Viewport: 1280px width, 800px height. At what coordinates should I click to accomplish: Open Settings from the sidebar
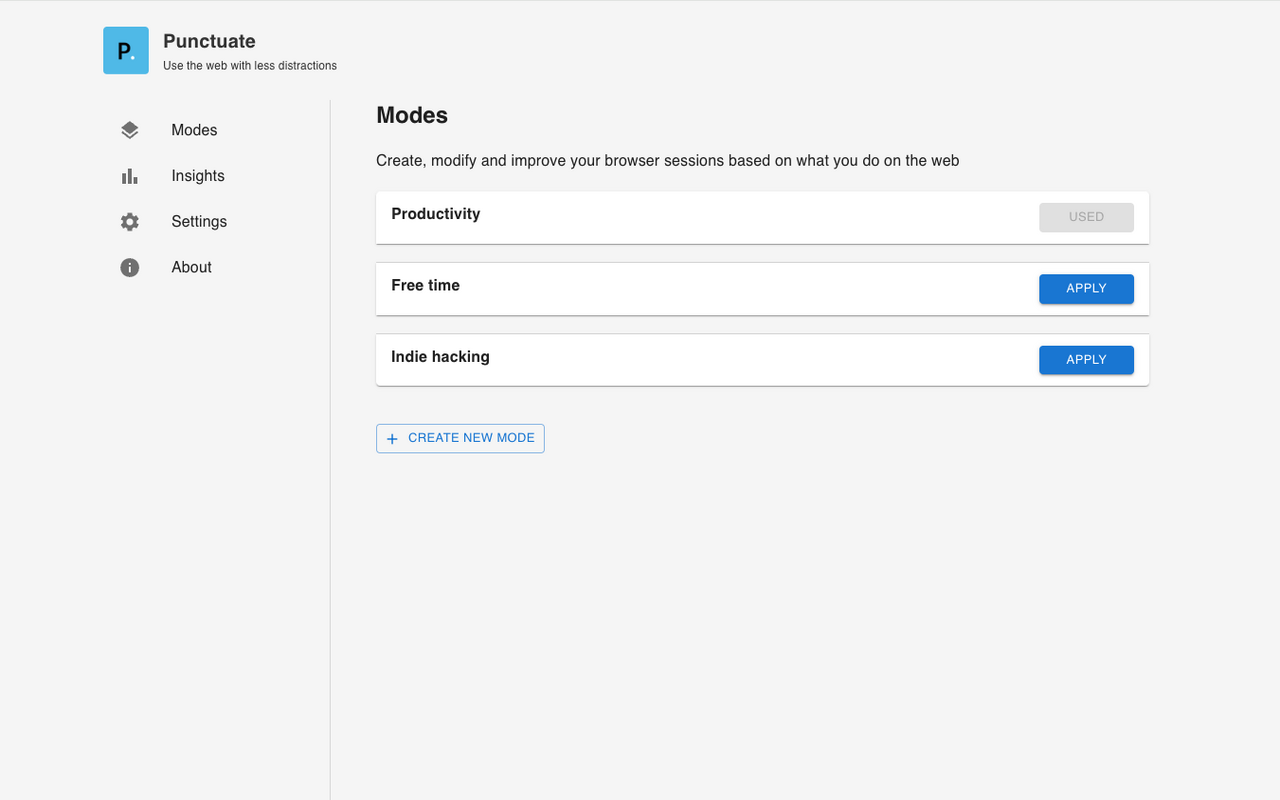[199, 222]
